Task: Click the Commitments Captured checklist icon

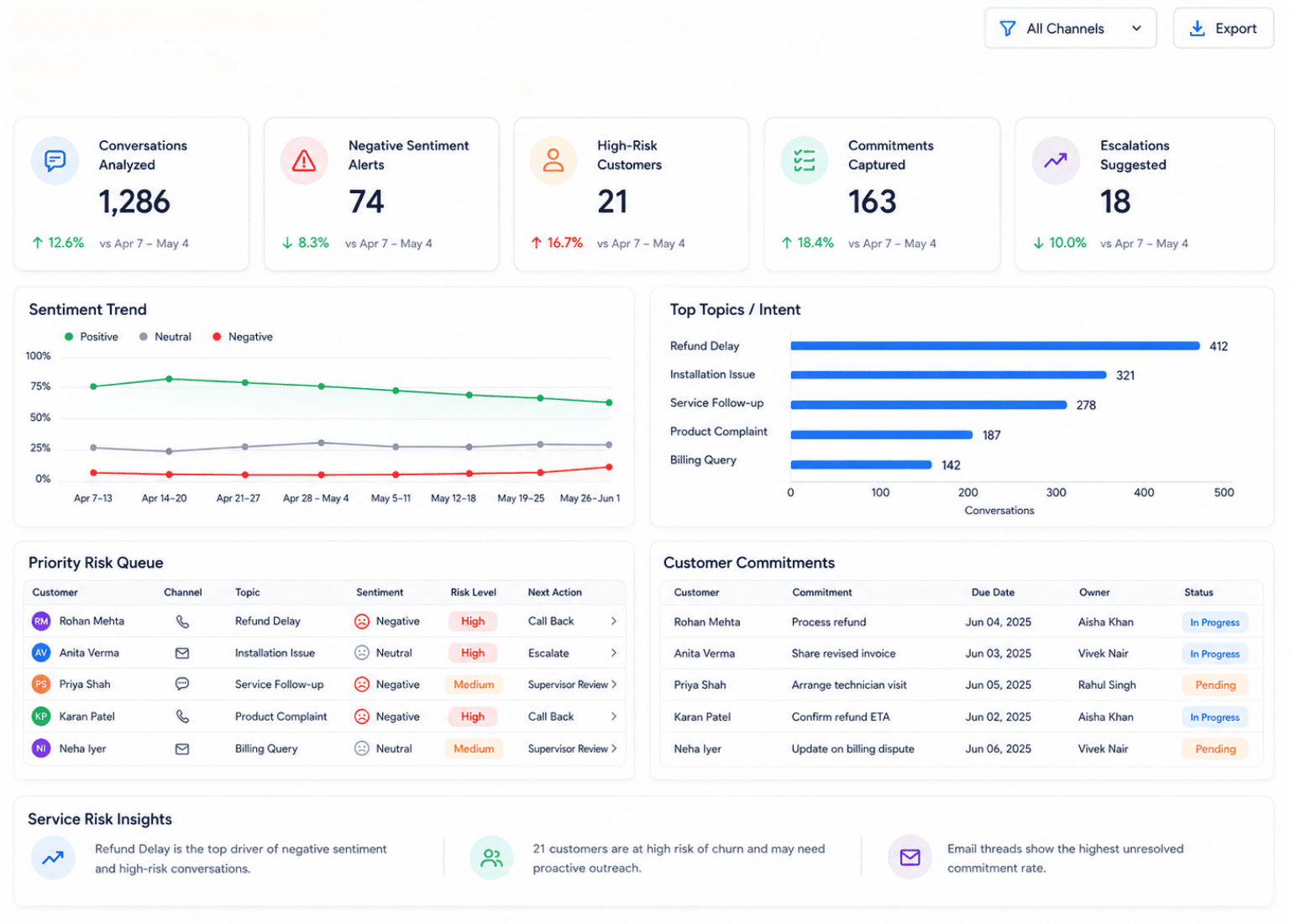Action: 804,160
